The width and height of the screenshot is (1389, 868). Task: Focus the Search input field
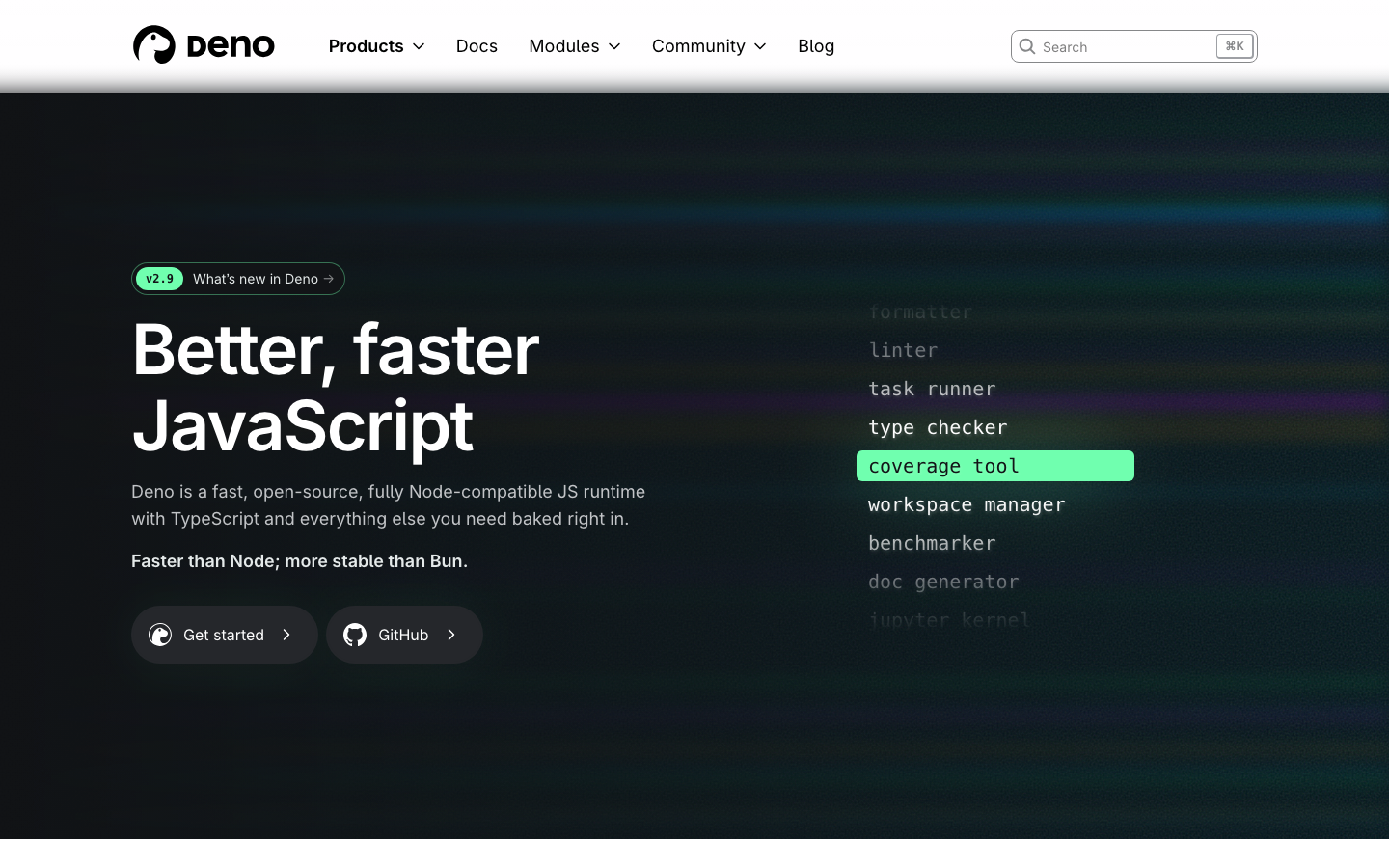point(1134,46)
